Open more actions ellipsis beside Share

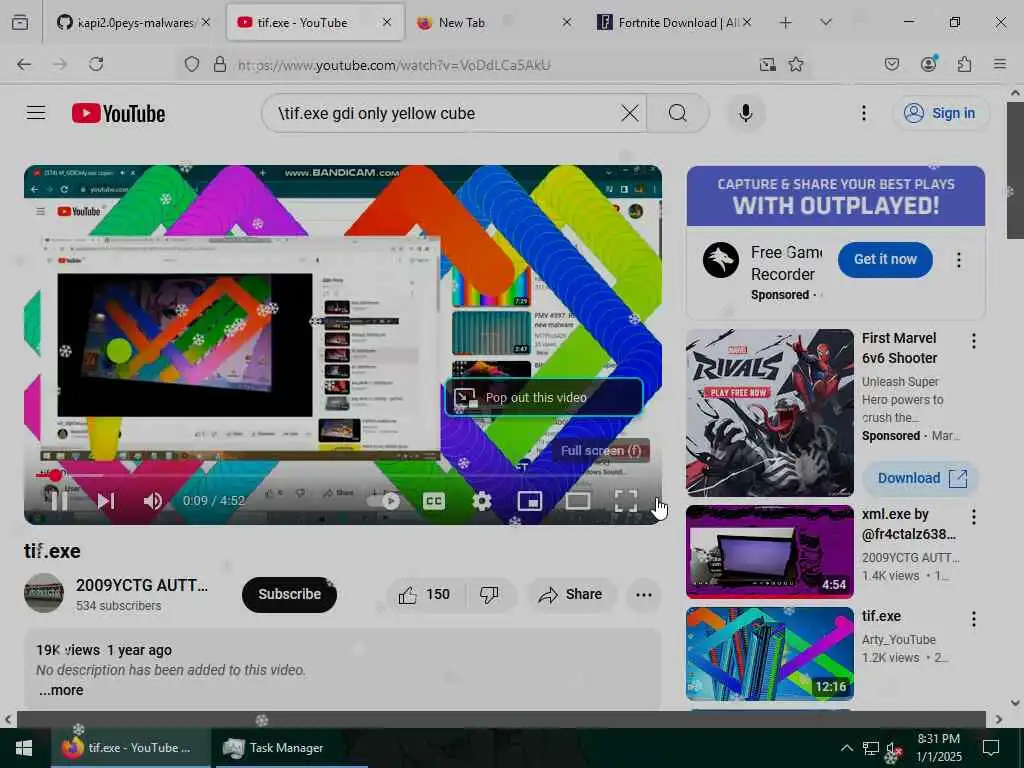[x=644, y=594]
